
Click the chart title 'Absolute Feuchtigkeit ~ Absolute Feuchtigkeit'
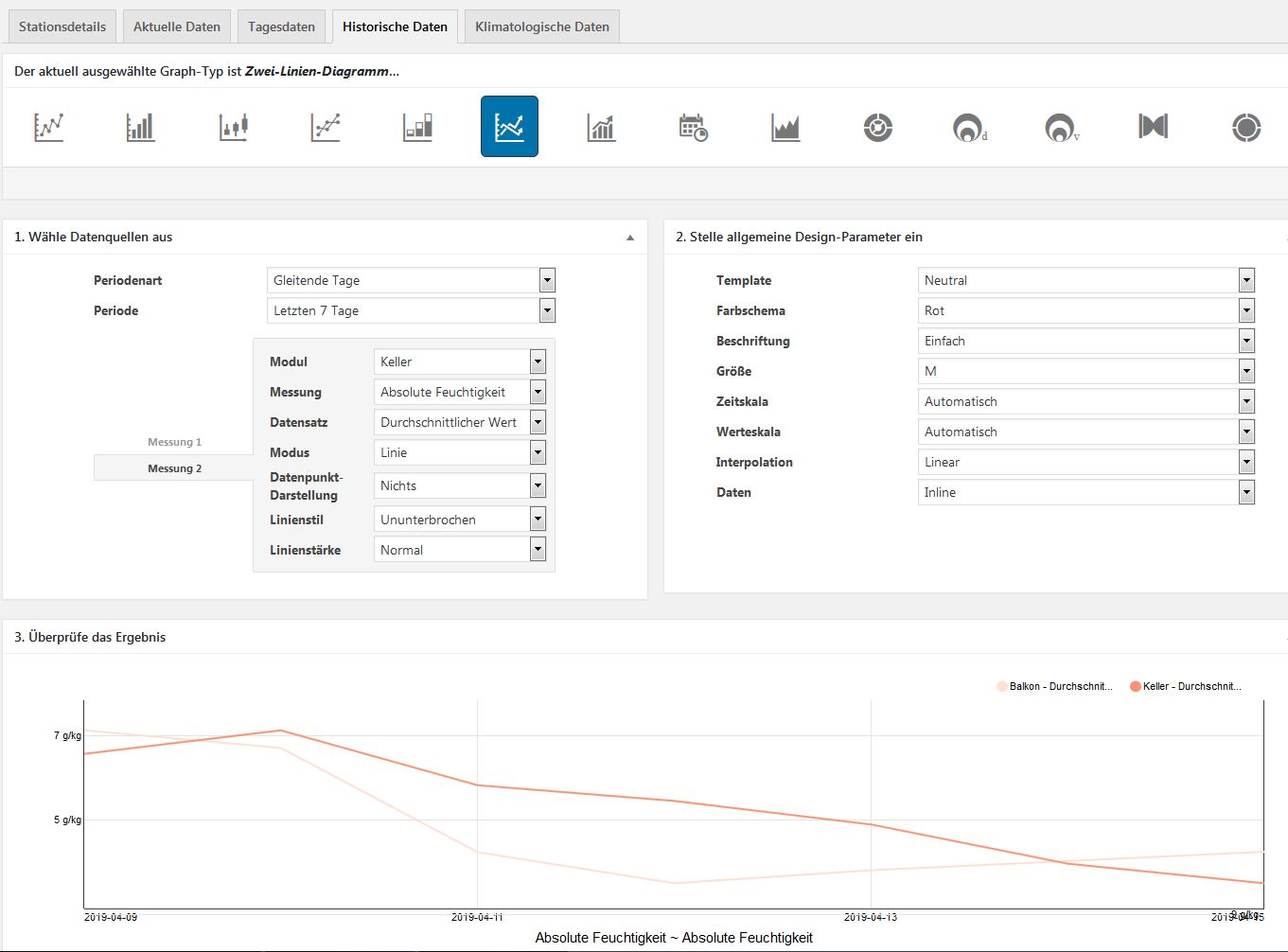click(x=674, y=938)
